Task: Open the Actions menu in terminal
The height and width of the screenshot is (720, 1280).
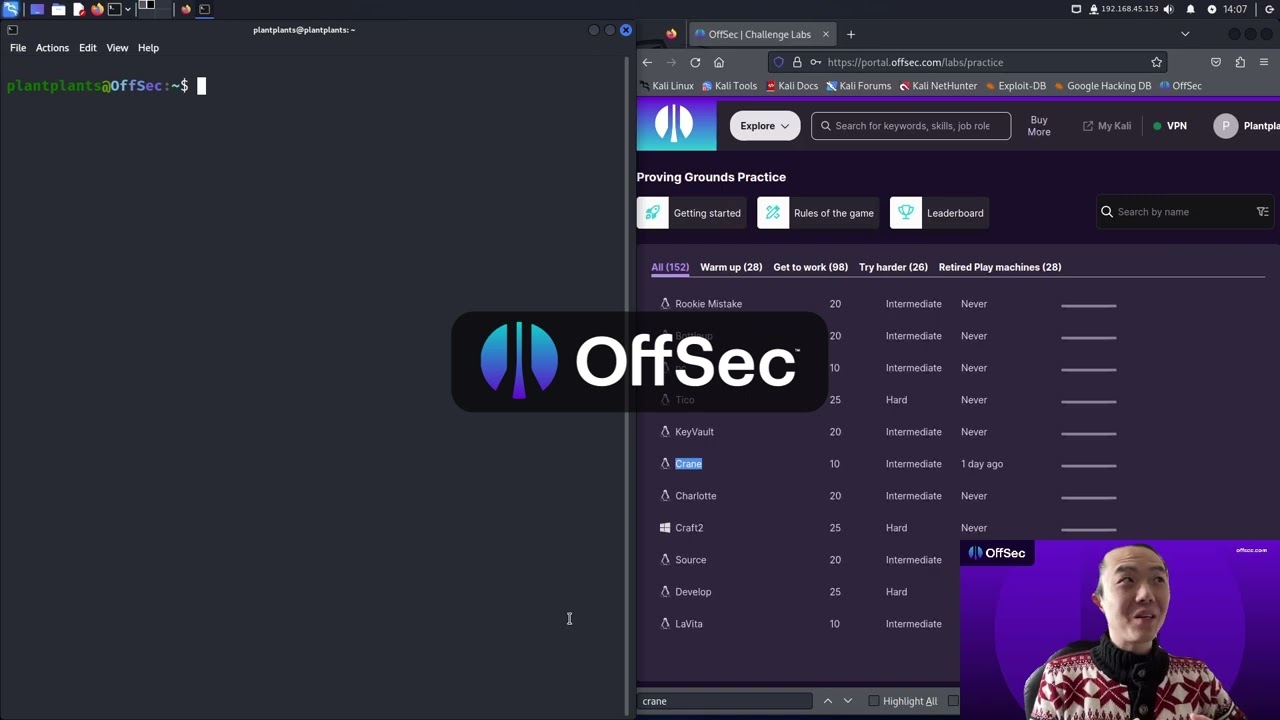Action: click(52, 48)
